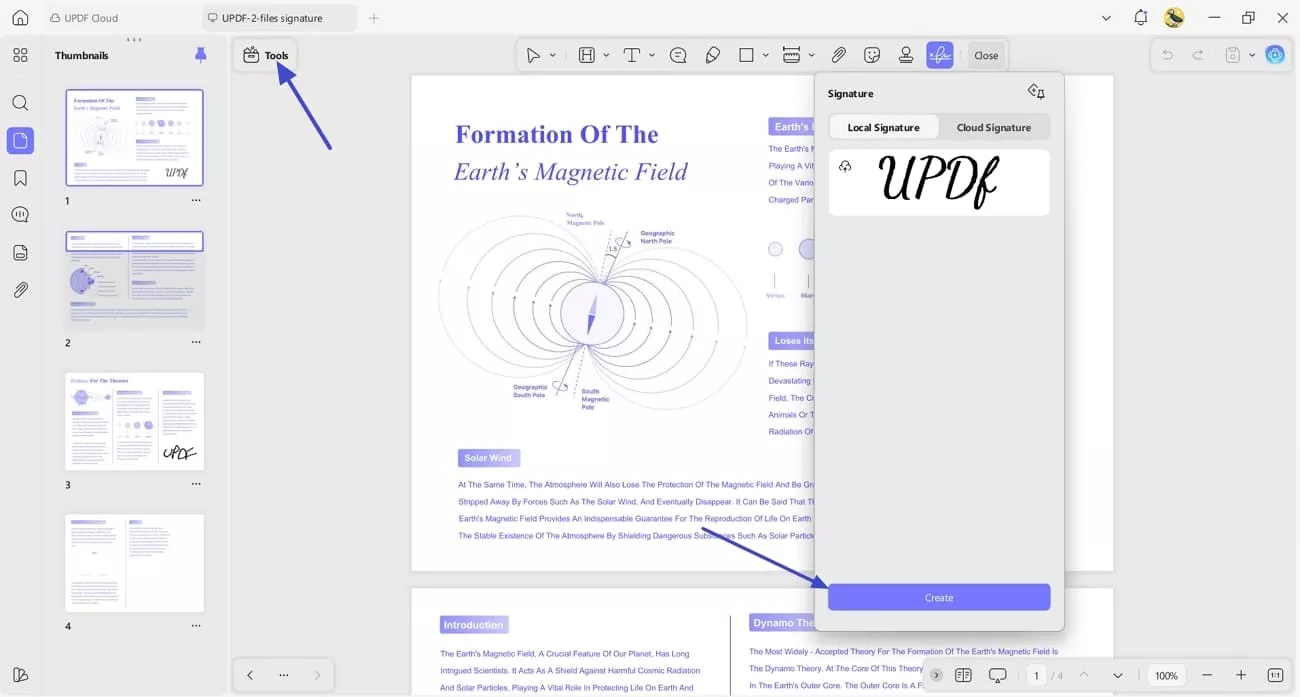The height and width of the screenshot is (697, 1300).
Task: Open the page content sidebar icon
Action: coord(20,253)
